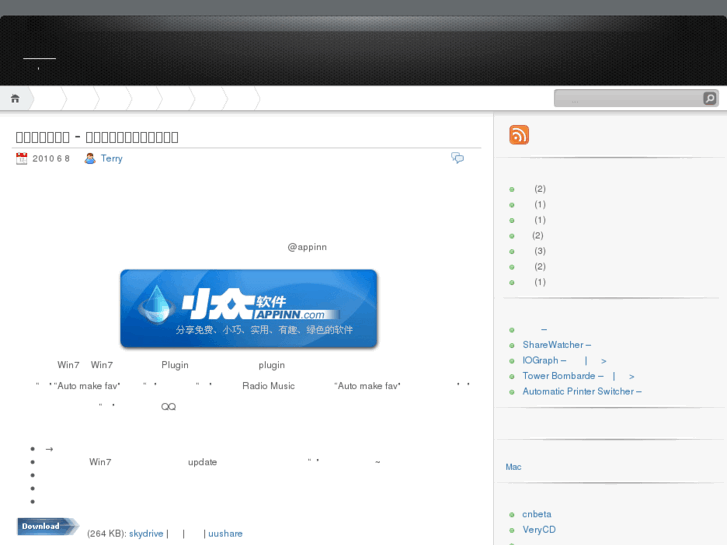This screenshot has height=545, width=727.
Task: Click the APPINN.com banner image
Action: click(x=249, y=309)
